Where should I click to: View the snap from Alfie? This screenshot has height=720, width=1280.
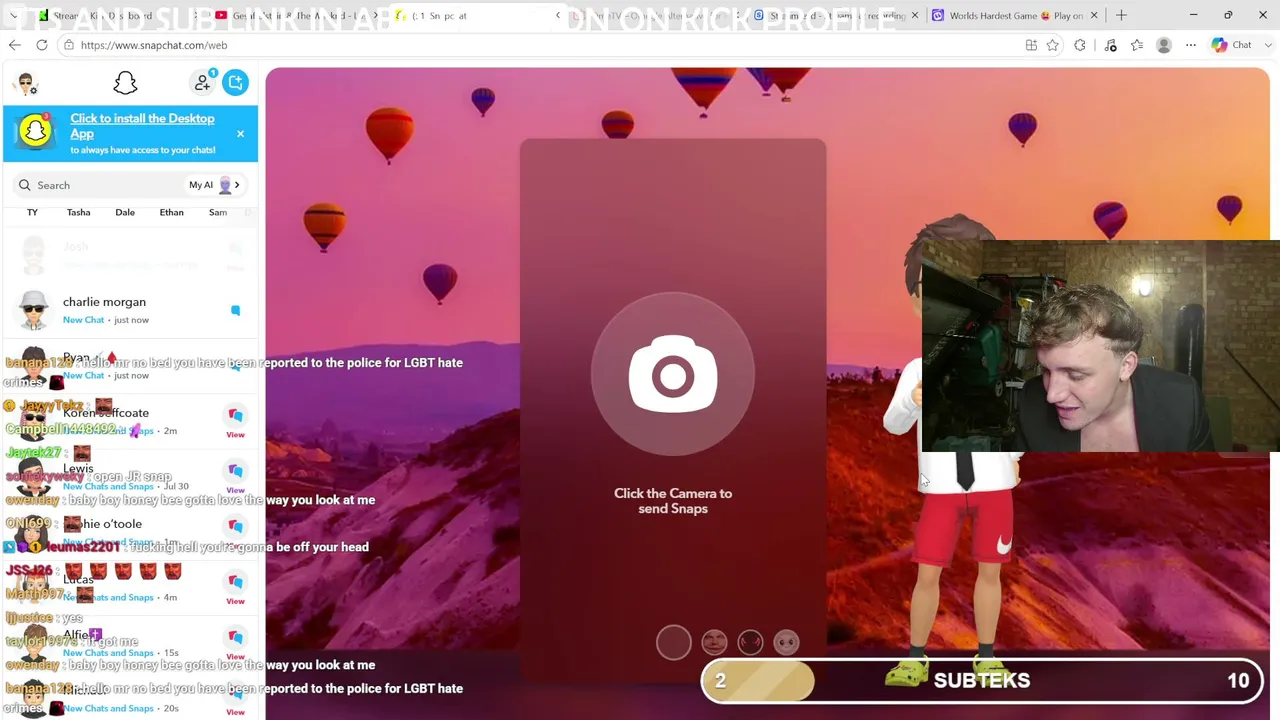click(x=235, y=643)
